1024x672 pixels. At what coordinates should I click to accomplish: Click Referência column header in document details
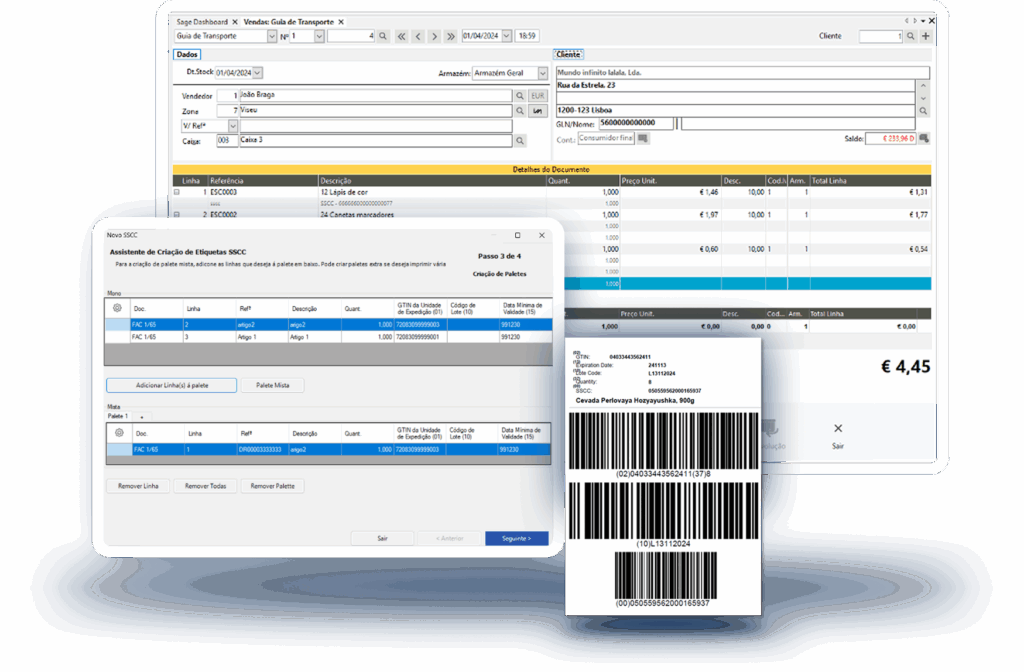pyautogui.click(x=263, y=181)
